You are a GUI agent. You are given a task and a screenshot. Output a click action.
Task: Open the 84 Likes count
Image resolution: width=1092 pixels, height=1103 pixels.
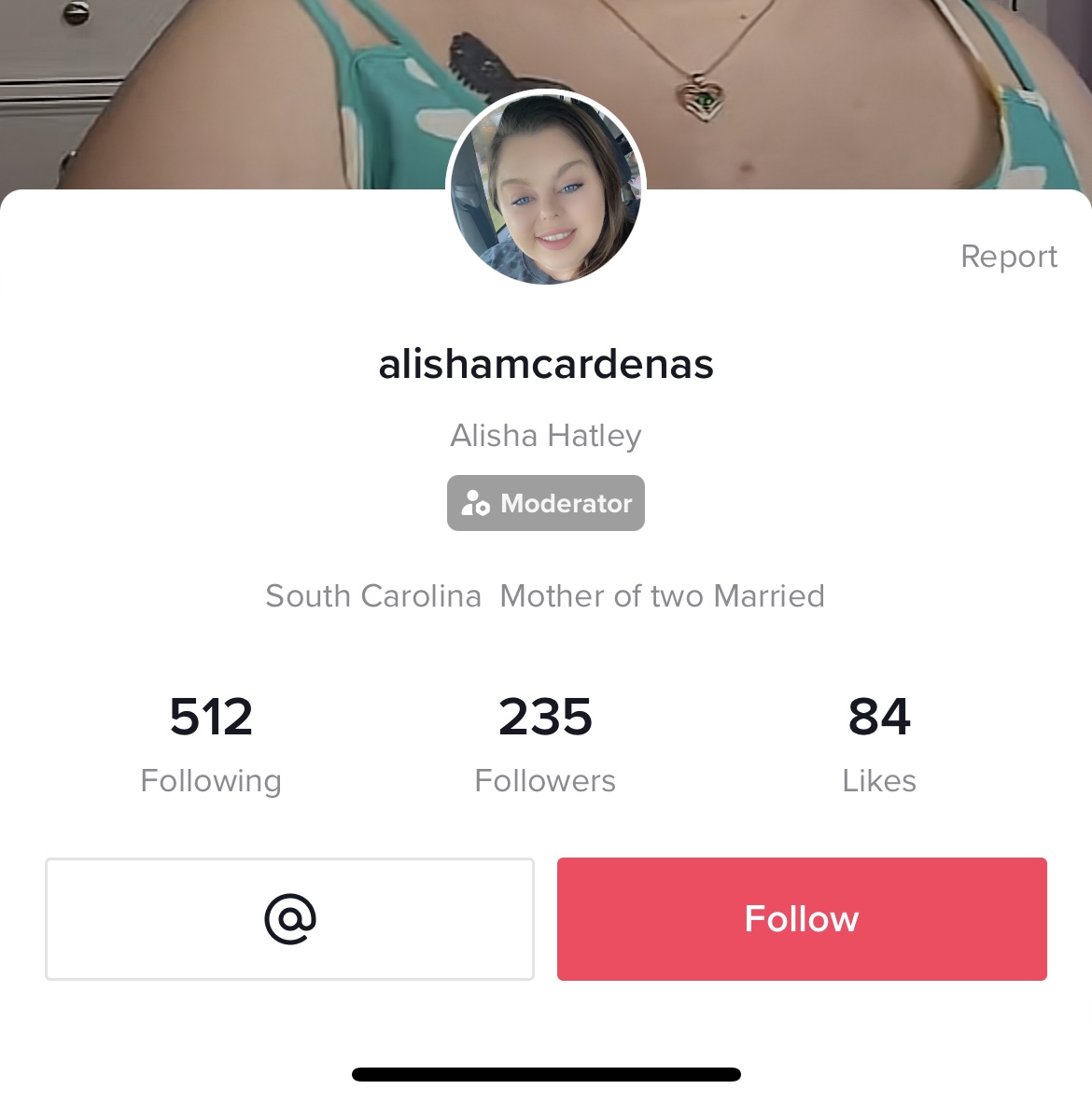(879, 746)
